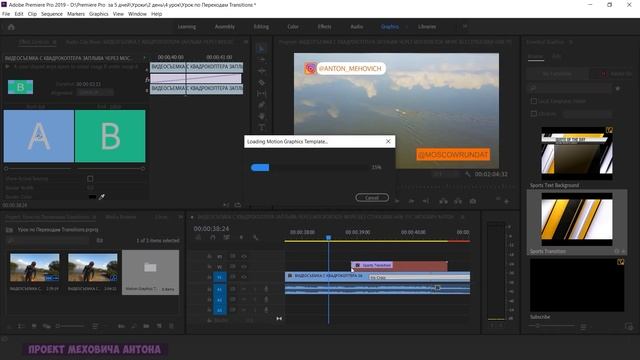Viewport: 640px width, 360px height.
Task: Select the Slip tool
Action: tap(262, 93)
